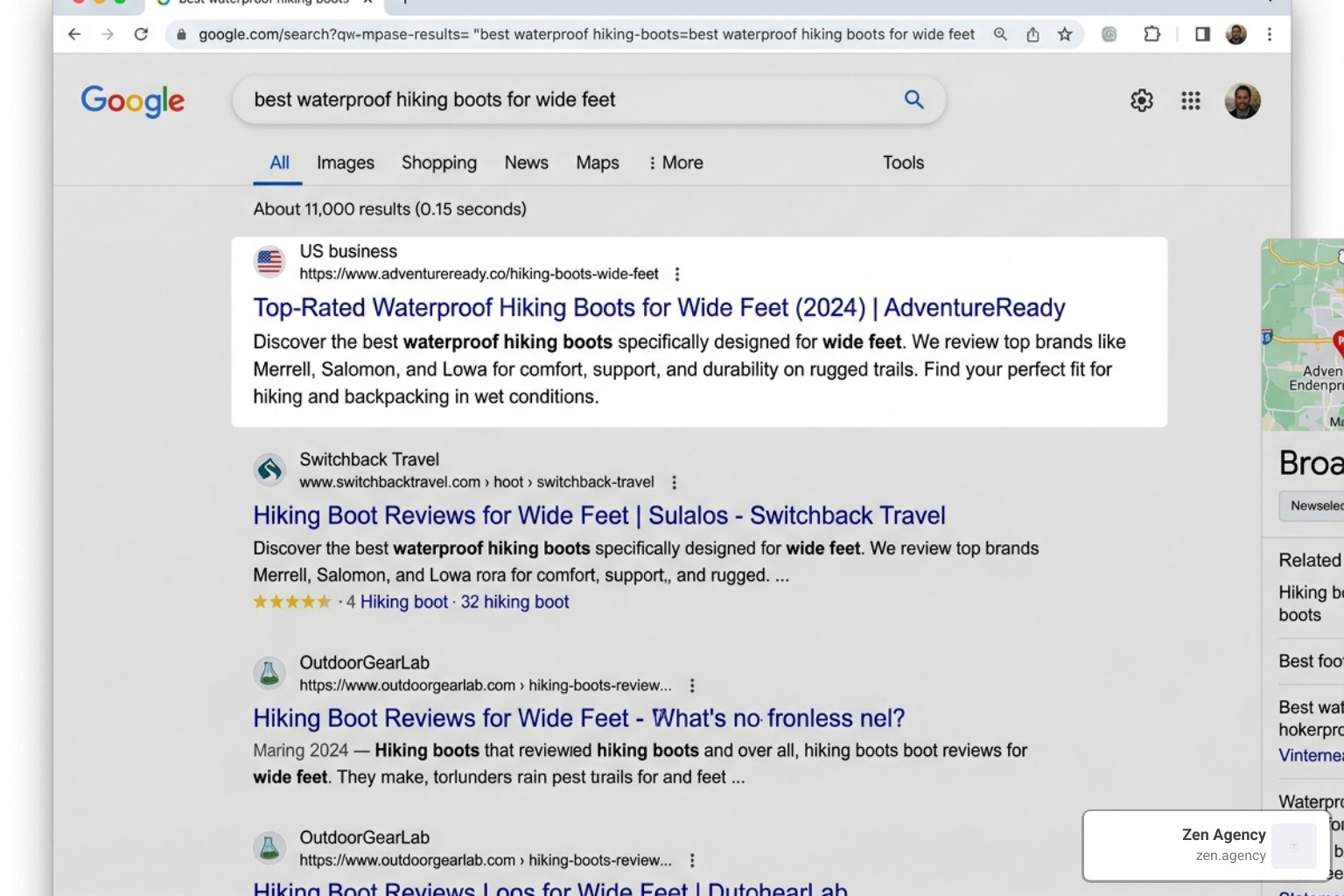This screenshot has width=1344, height=896.
Task: Go forward with the browser forward arrow
Action: click(x=108, y=34)
